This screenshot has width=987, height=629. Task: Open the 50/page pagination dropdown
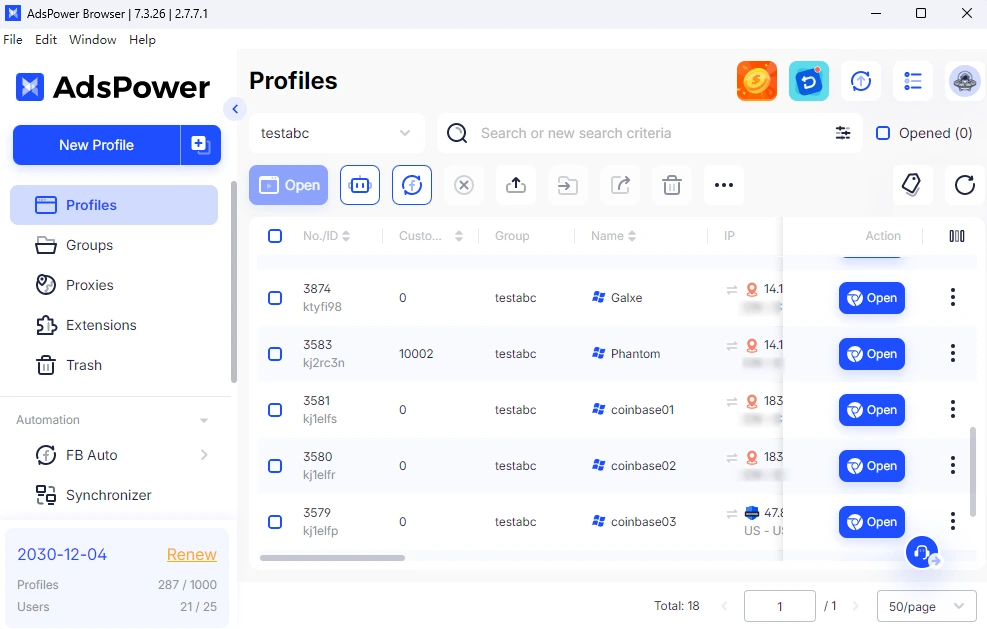[926, 606]
